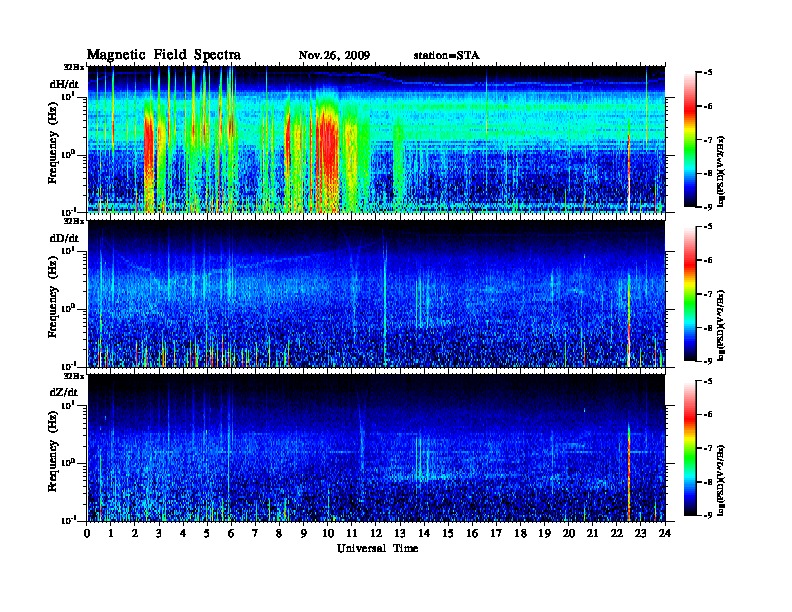
Task: Click the "16" hour tick label
Action: pyautogui.click(x=472, y=533)
